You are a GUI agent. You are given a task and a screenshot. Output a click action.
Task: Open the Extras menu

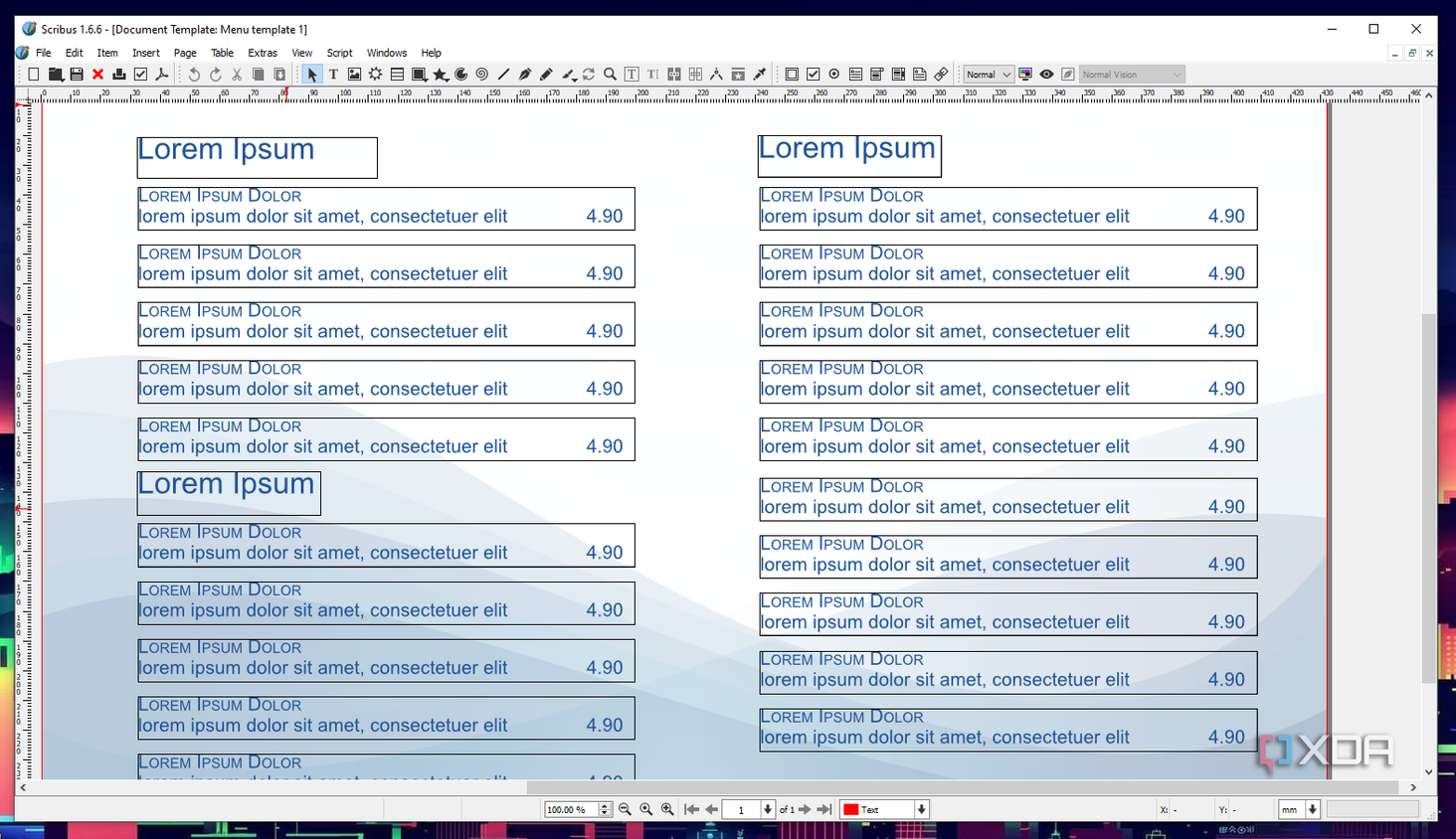point(263,53)
